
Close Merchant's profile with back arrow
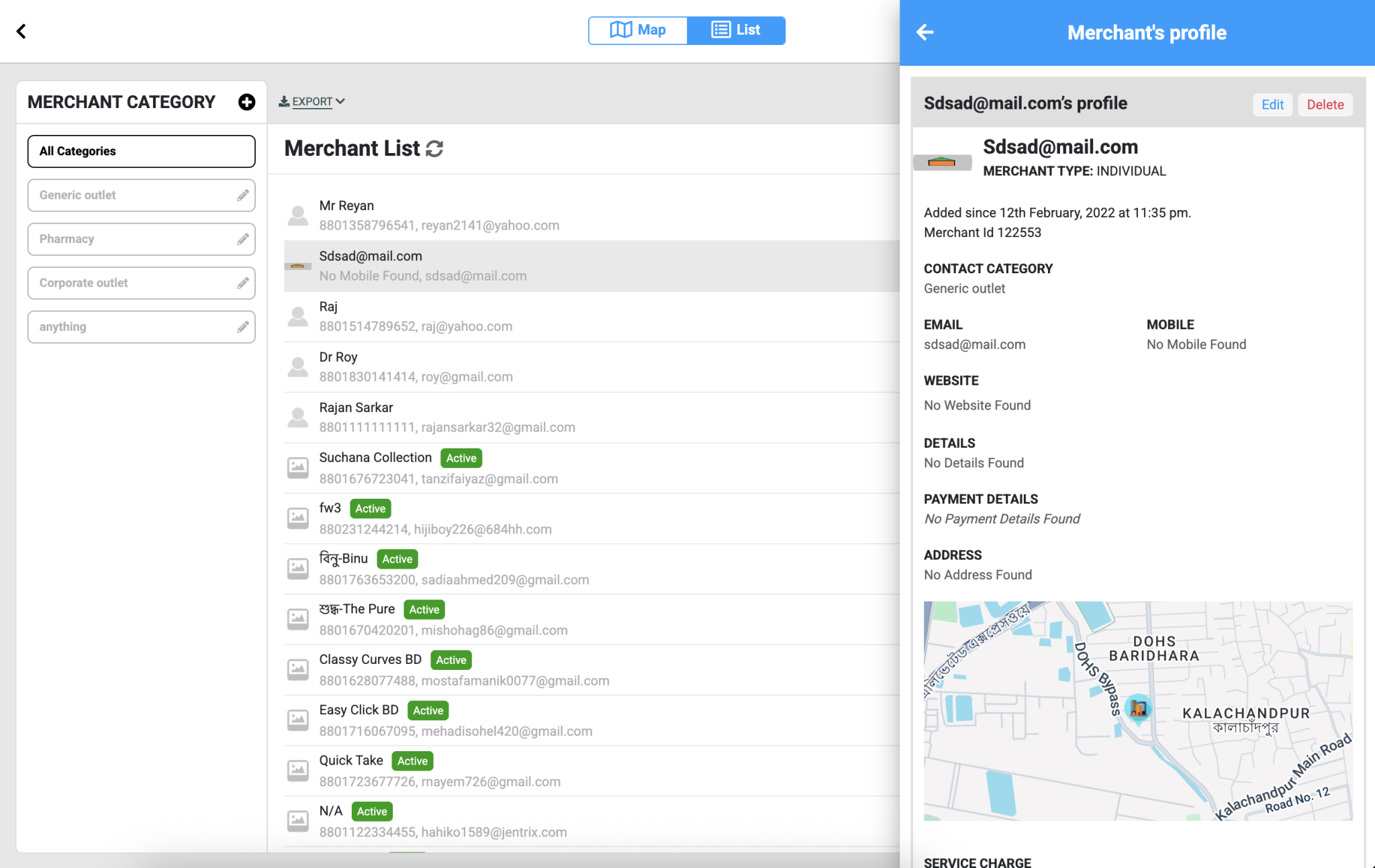(925, 32)
